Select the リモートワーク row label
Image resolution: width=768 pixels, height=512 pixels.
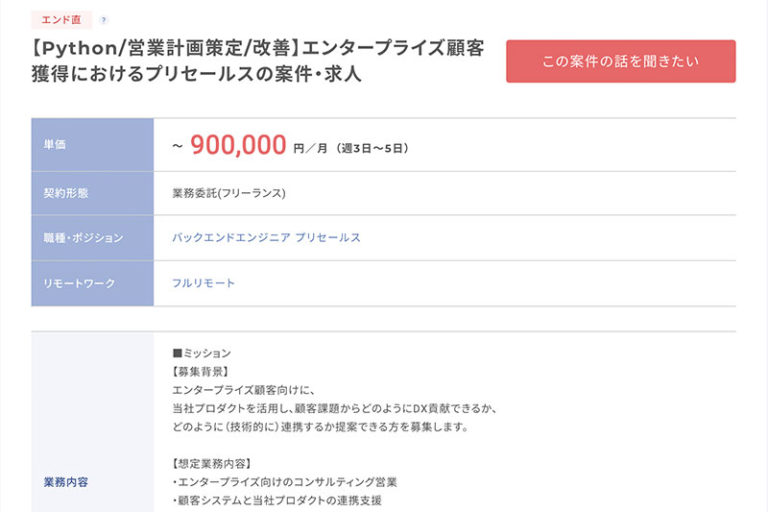coord(92,283)
